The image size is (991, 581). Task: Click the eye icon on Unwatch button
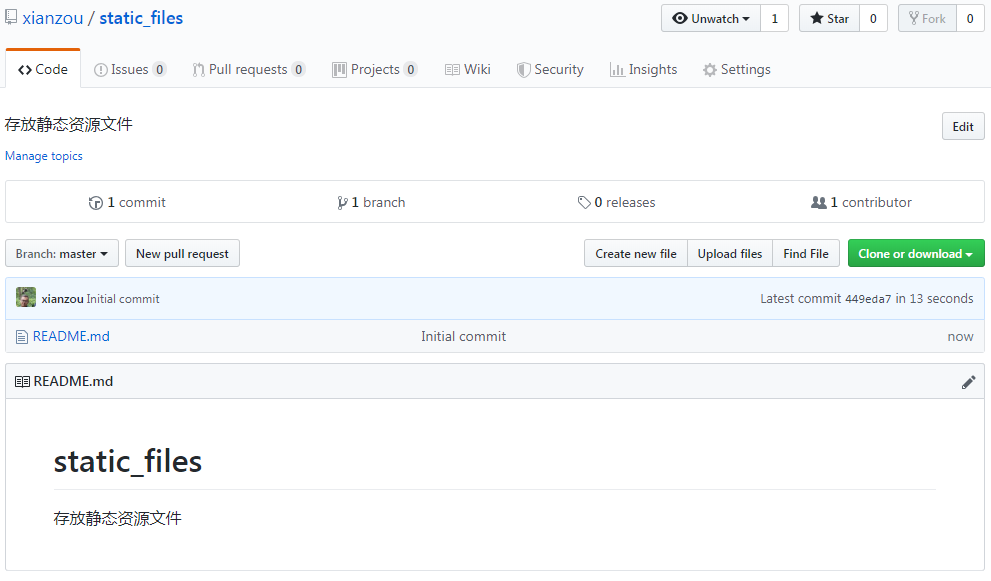point(680,18)
